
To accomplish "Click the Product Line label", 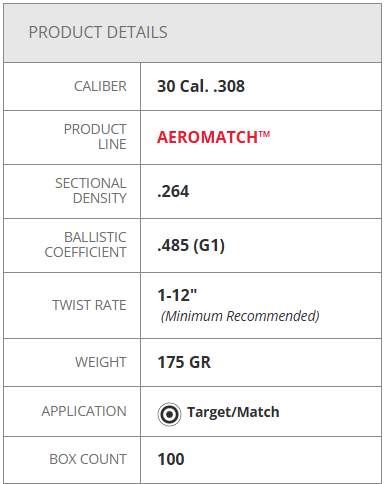I will pyautogui.click(x=95, y=137).
